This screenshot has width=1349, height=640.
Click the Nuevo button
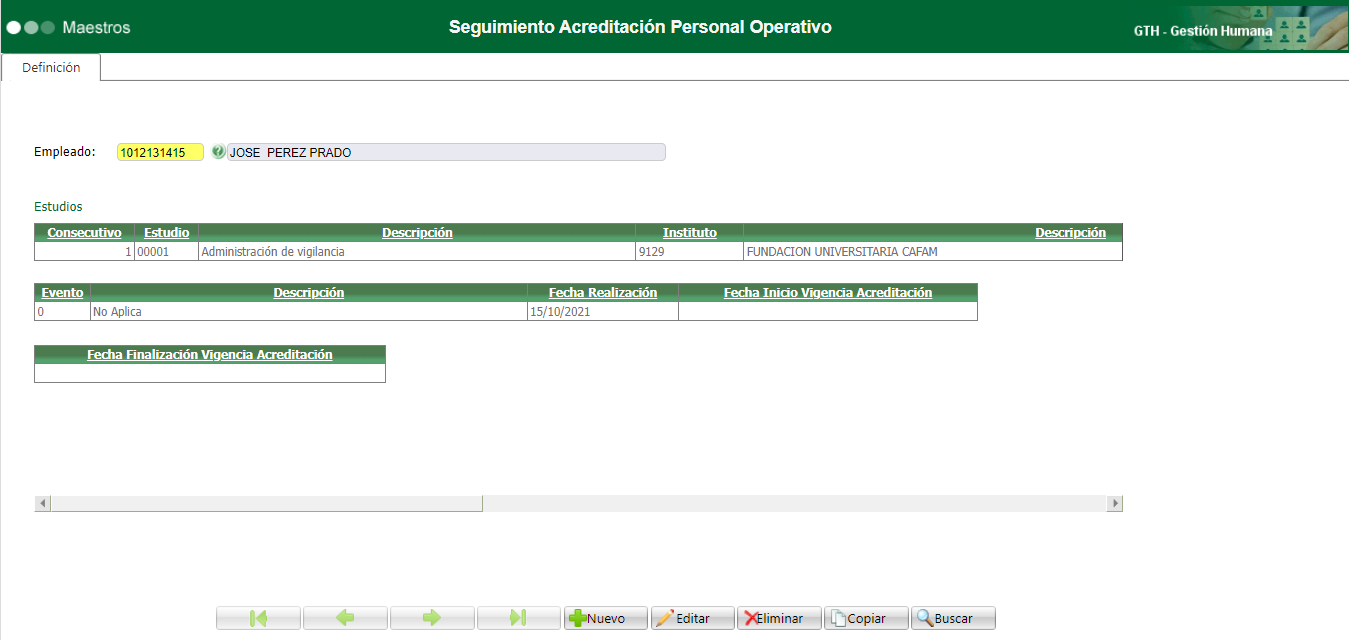pos(606,618)
